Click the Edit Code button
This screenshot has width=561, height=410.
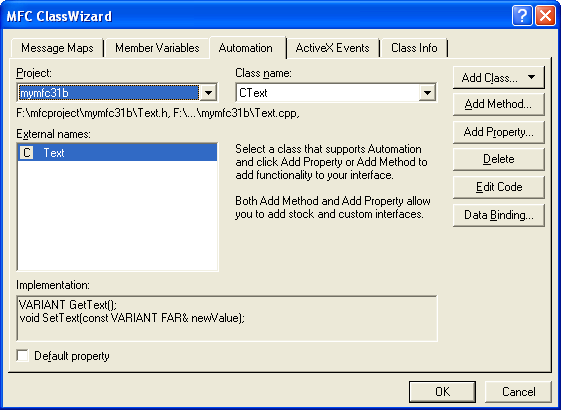pyautogui.click(x=498, y=187)
